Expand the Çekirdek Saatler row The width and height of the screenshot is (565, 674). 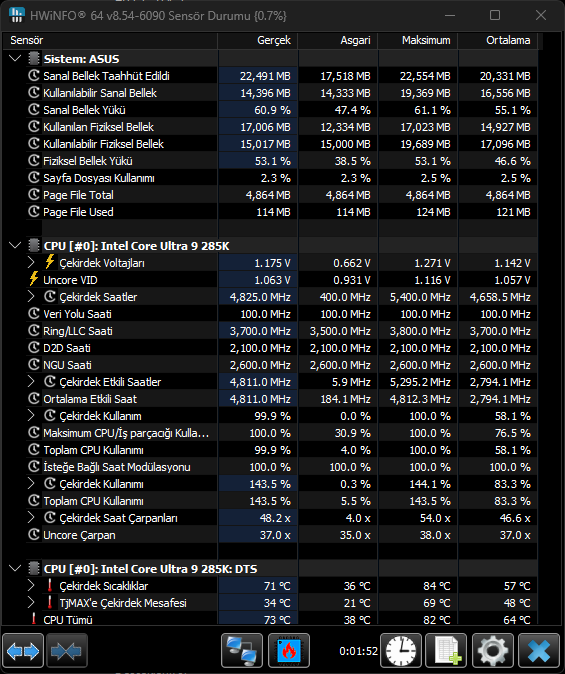(x=31, y=297)
